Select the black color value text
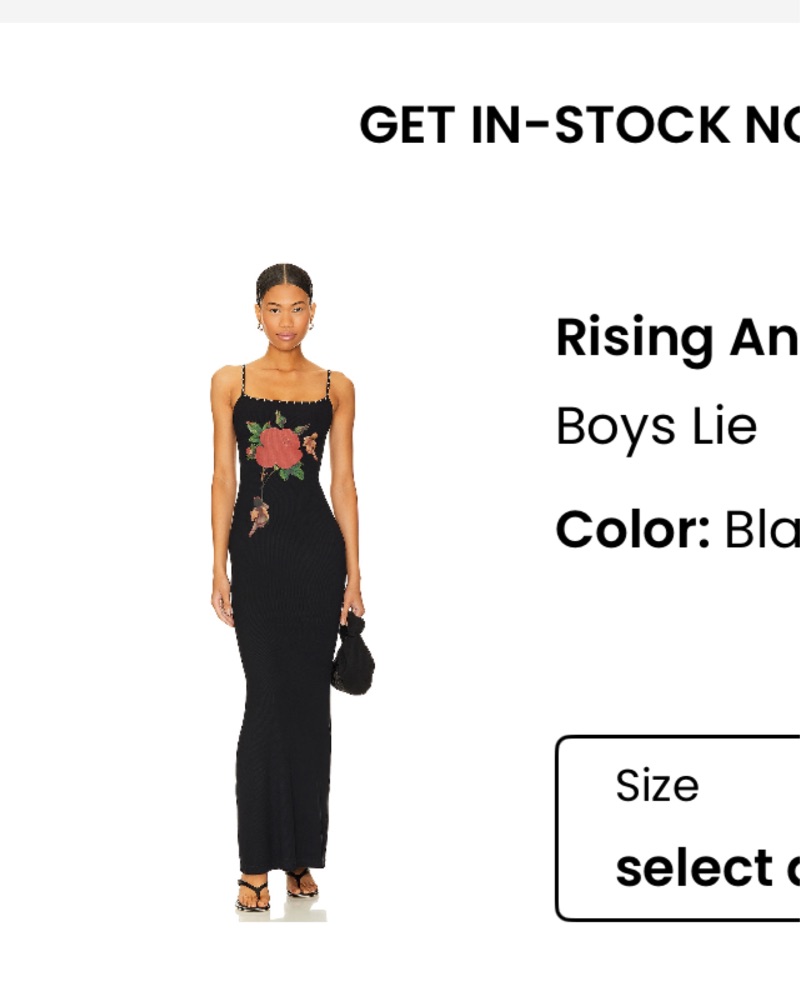This screenshot has height=1000, width=800. click(762, 529)
